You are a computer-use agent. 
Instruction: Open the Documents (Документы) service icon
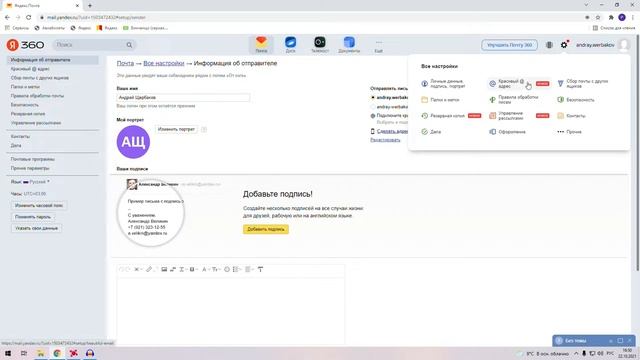349,44
